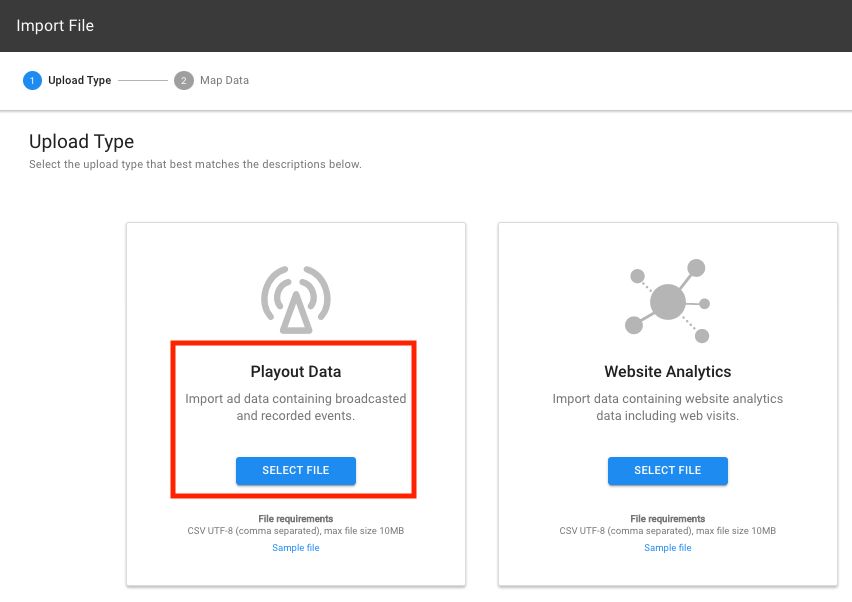Click the Website Analytics card title
852x602 pixels.
tap(667, 372)
